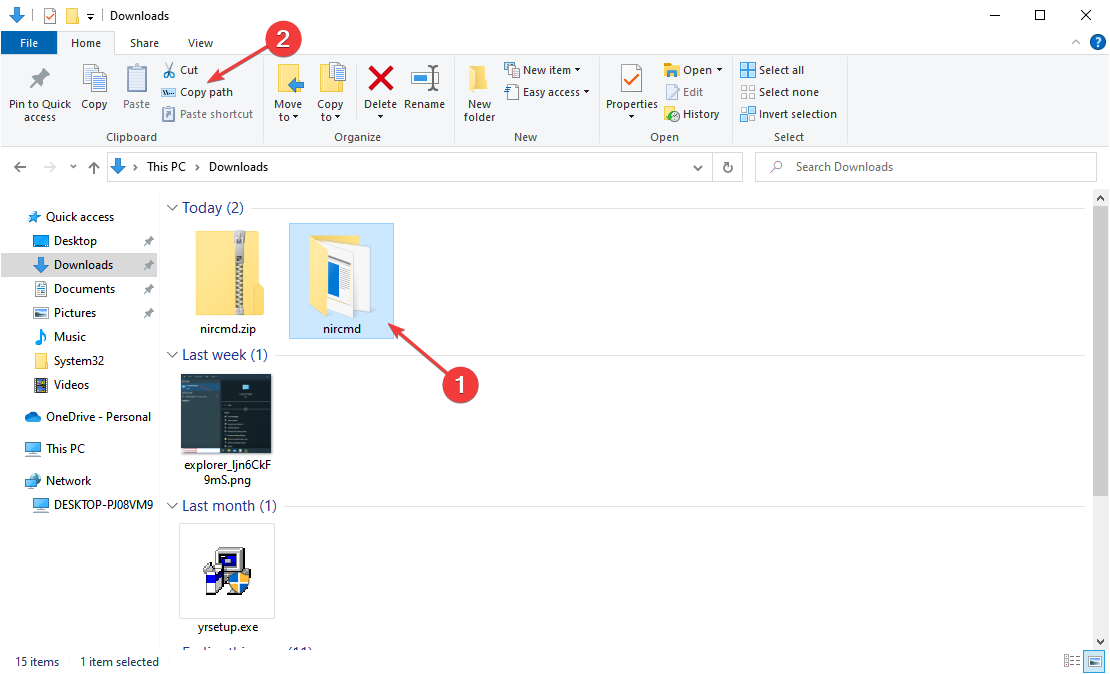The height and width of the screenshot is (674, 1110).
Task: Click This PC in address breadcrumb
Action: pos(166,167)
